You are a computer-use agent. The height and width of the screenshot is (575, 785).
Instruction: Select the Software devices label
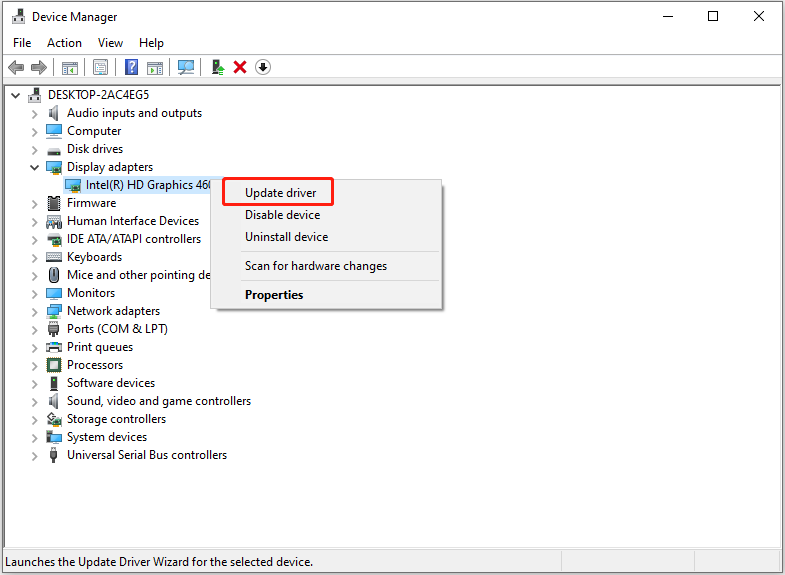[111, 383]
